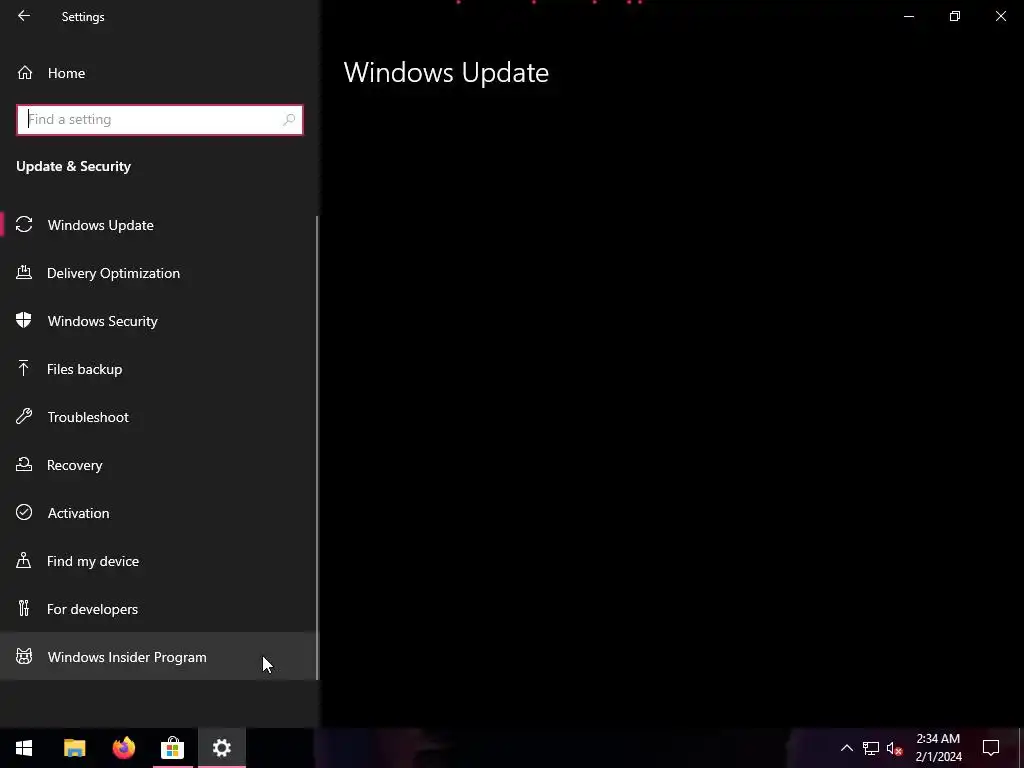Open Firefox from the taskbar

[123, 748]
